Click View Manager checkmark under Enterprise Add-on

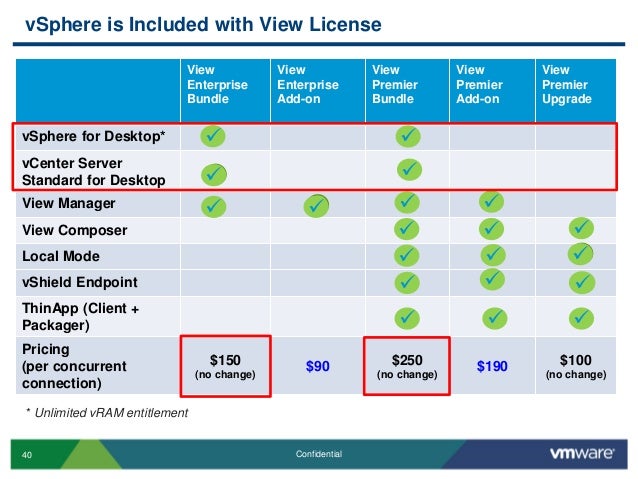click(x=316, y=206)
